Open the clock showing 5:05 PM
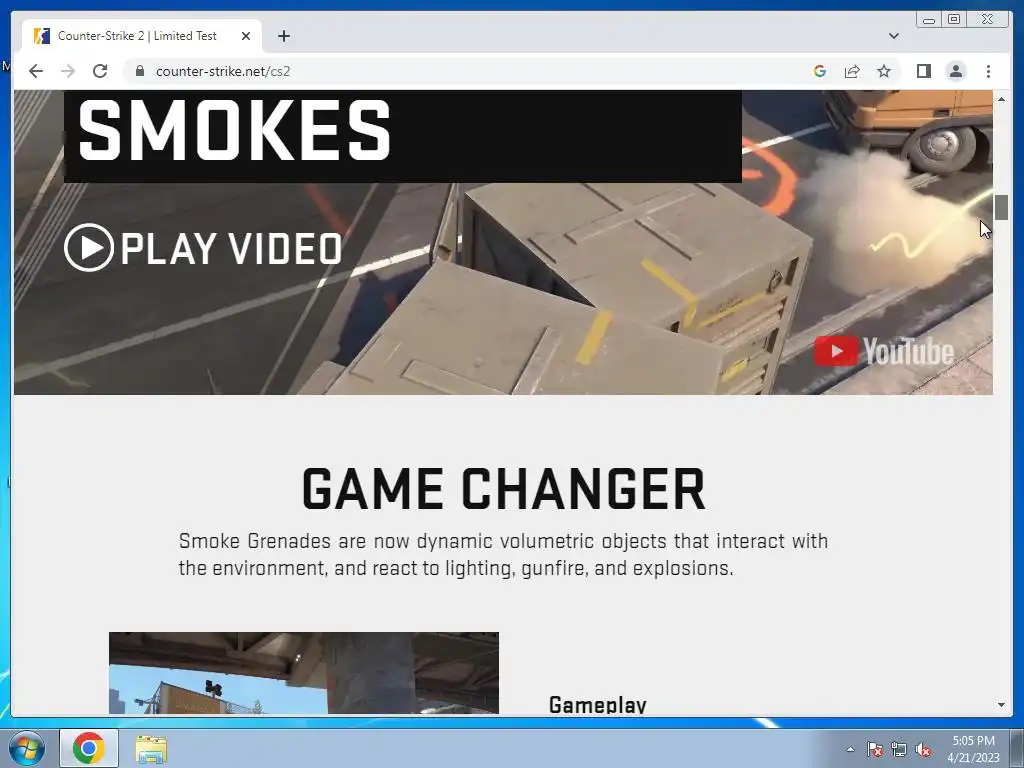This screenshot has width=1024, height=768. coord(974,749)
